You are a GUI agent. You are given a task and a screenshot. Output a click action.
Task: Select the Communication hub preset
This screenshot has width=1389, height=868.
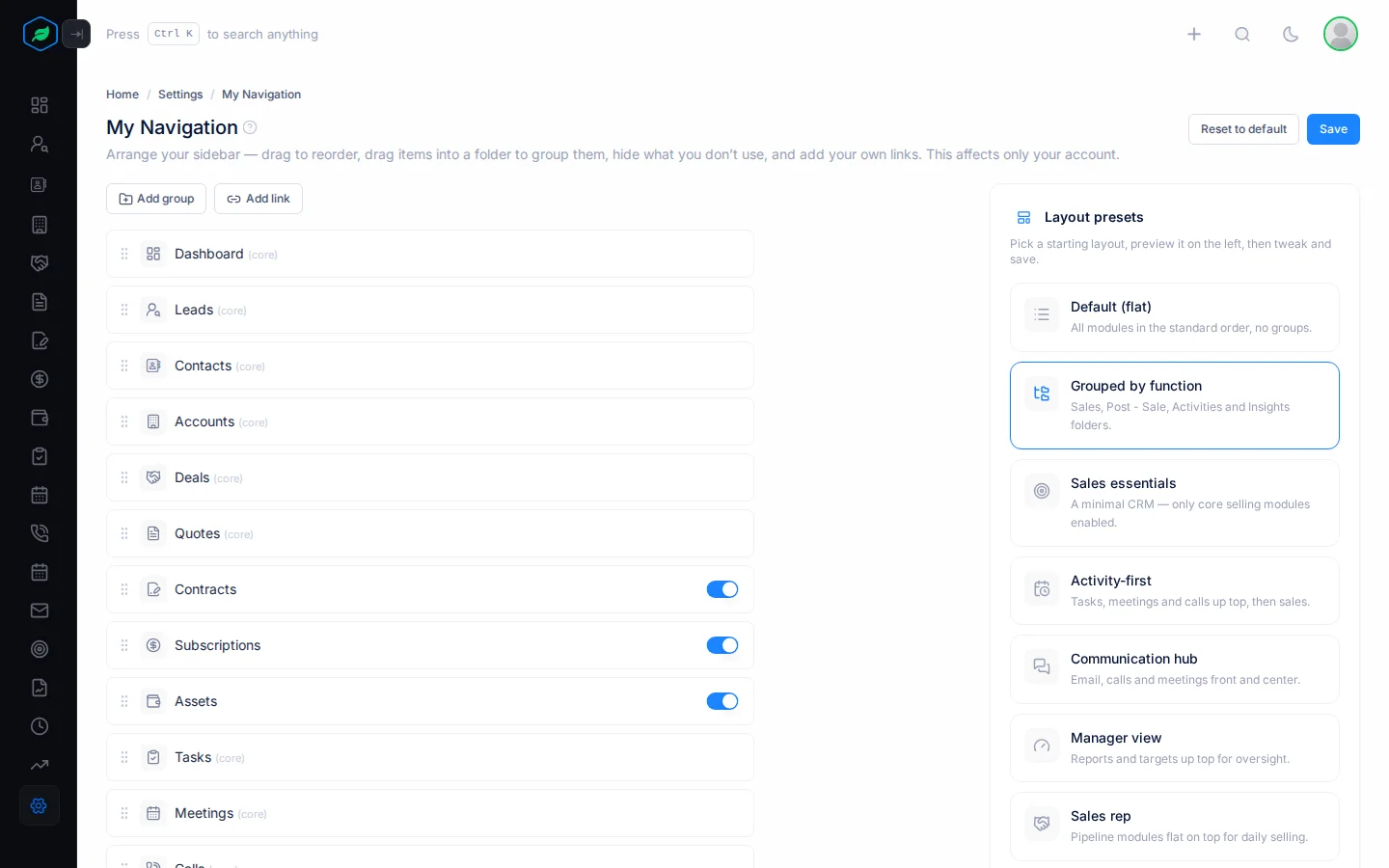tap(1175, 669)
